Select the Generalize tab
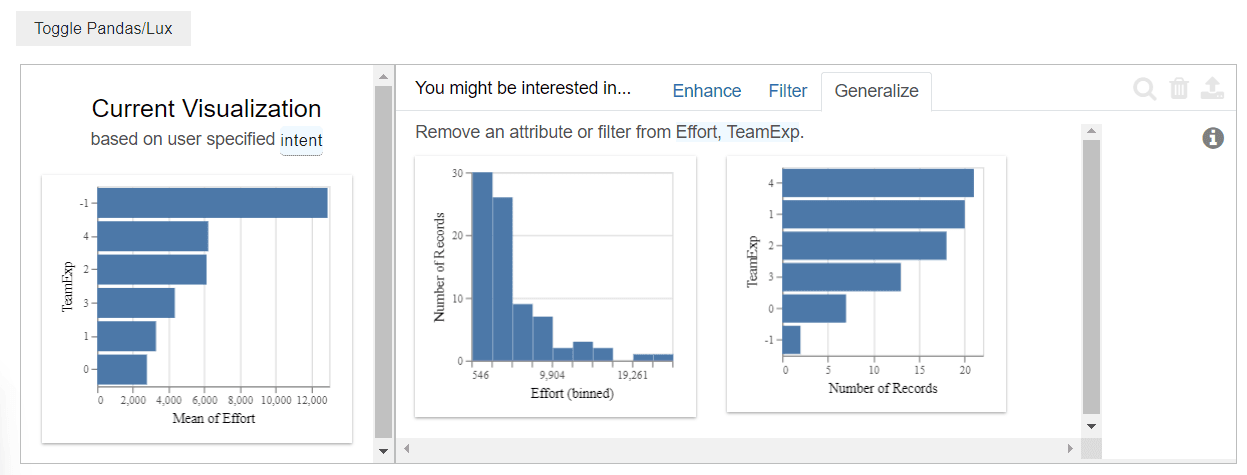This screenshot has width=1247, height=475. tap(876, 91)
